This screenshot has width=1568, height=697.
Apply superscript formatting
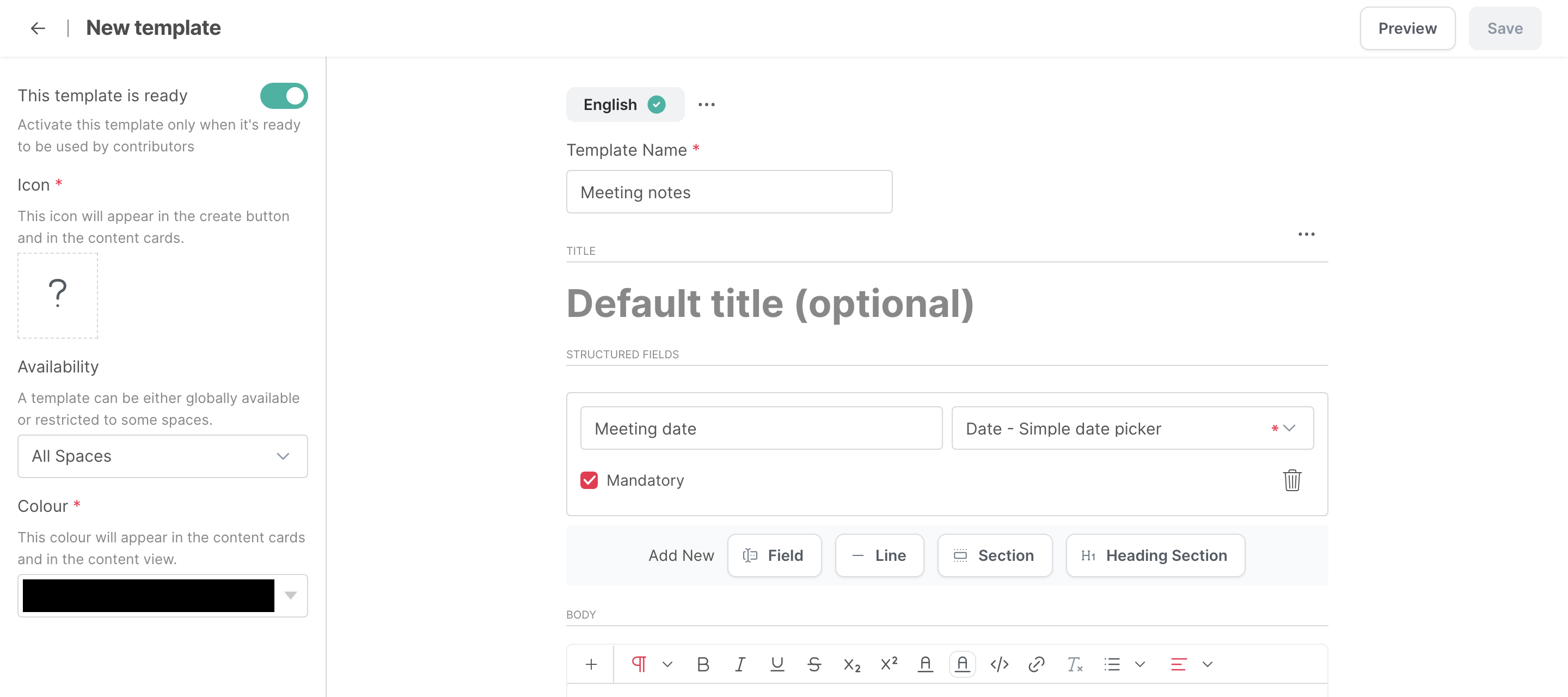[889, 664]
